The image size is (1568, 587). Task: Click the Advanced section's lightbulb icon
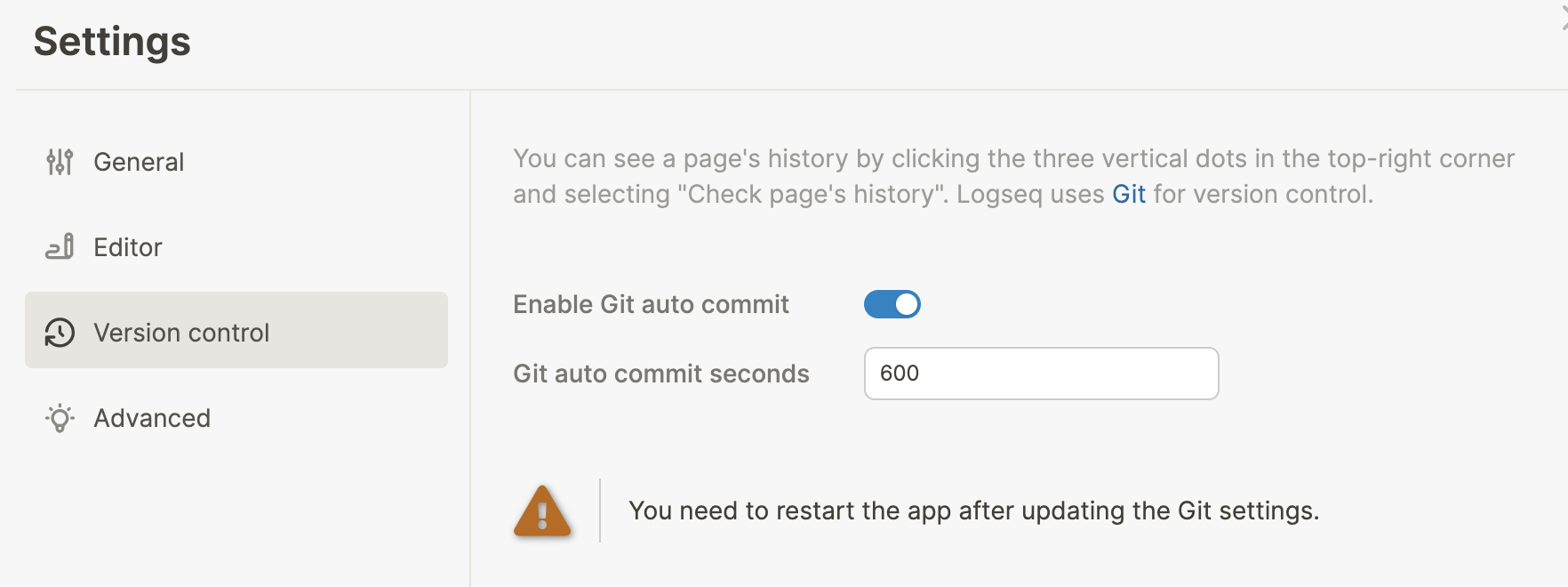click(59, 417)
